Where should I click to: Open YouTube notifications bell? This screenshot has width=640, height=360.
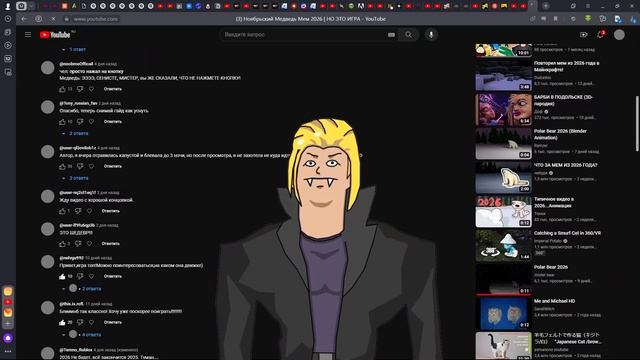(600, 35)
